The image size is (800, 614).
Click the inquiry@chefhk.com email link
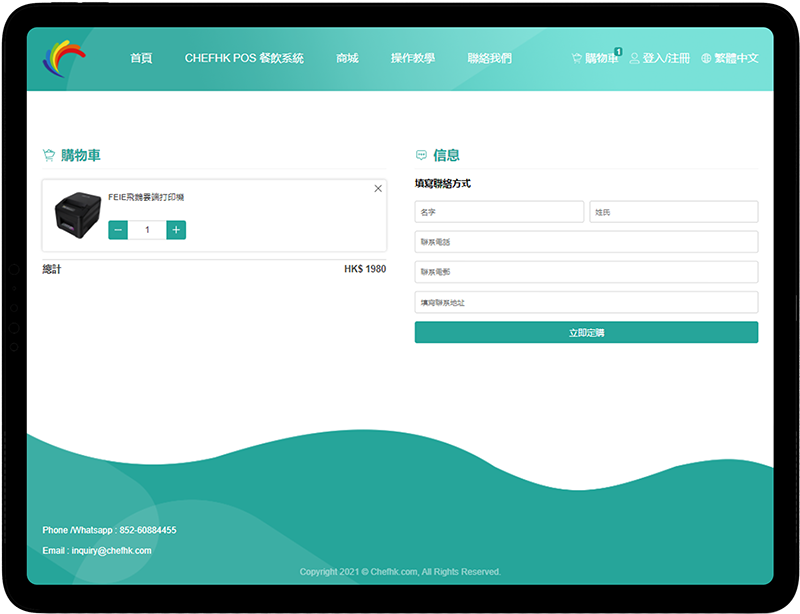tap(111, 551)
